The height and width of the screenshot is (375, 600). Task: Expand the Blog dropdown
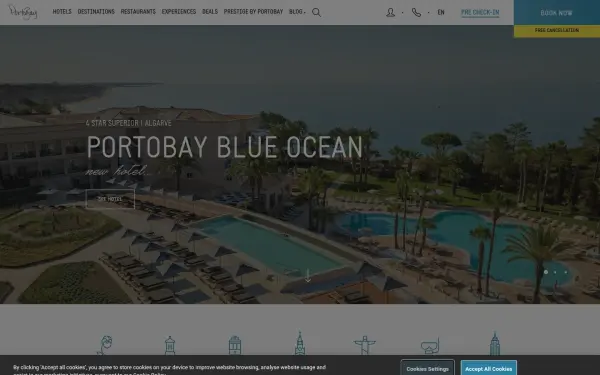click(x=297, y=12)
